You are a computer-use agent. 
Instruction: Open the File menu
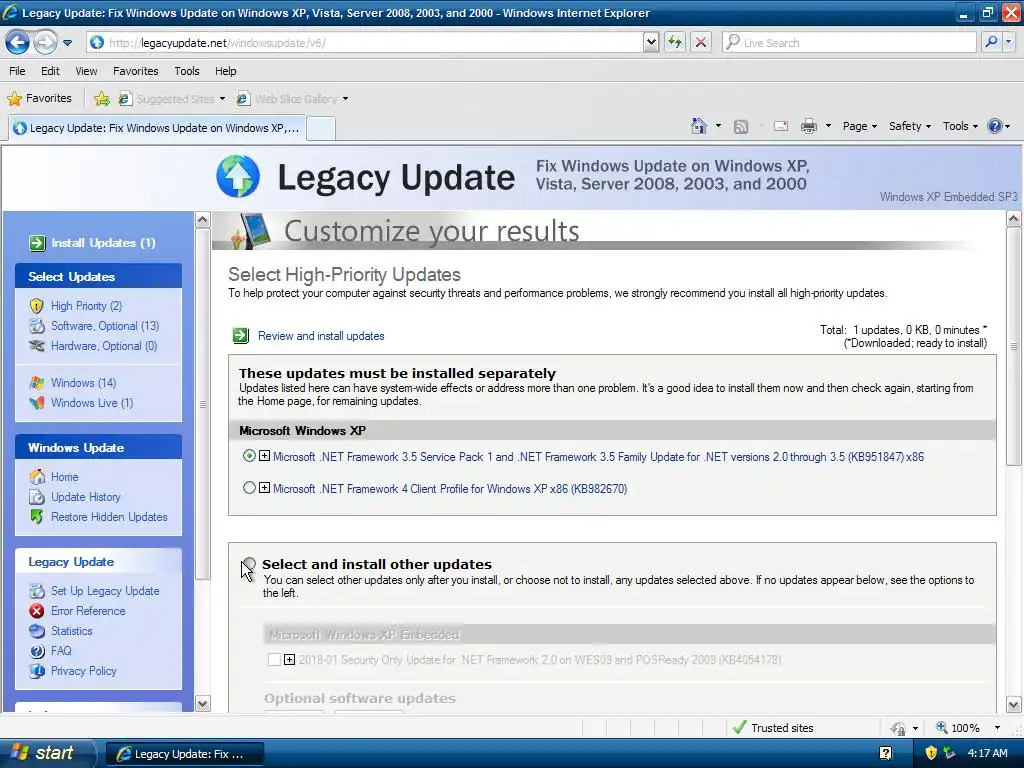click(x=18, y=71)
